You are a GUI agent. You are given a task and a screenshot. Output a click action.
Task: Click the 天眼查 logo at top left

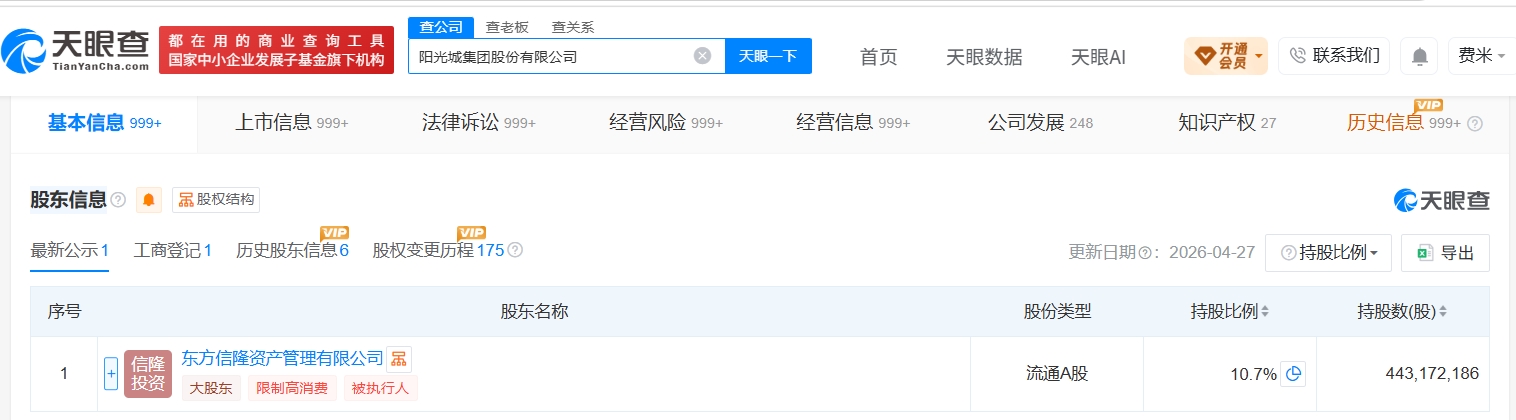click(x=75, y=51)
